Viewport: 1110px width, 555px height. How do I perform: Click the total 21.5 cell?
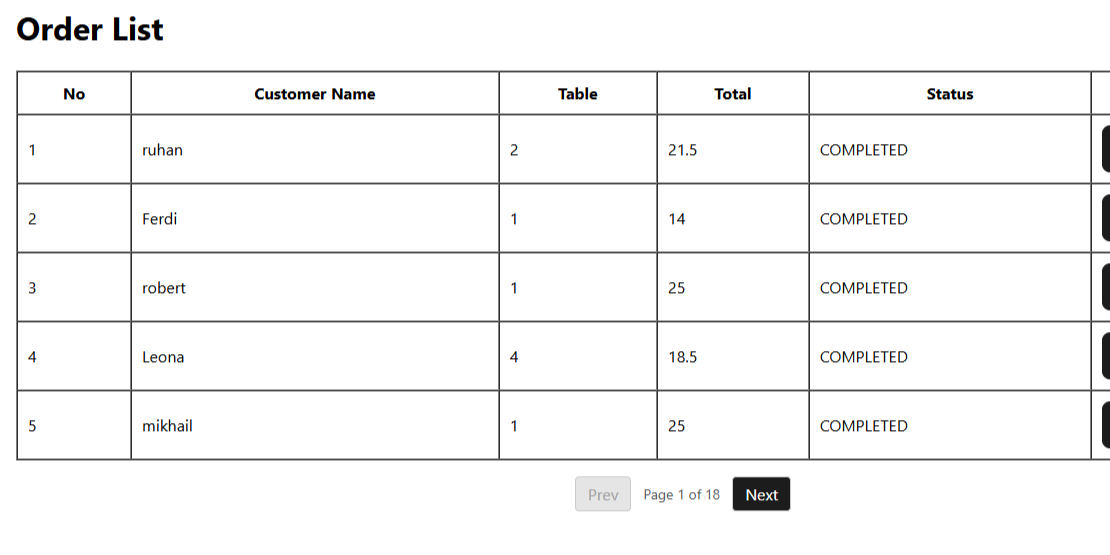(683, 150)
